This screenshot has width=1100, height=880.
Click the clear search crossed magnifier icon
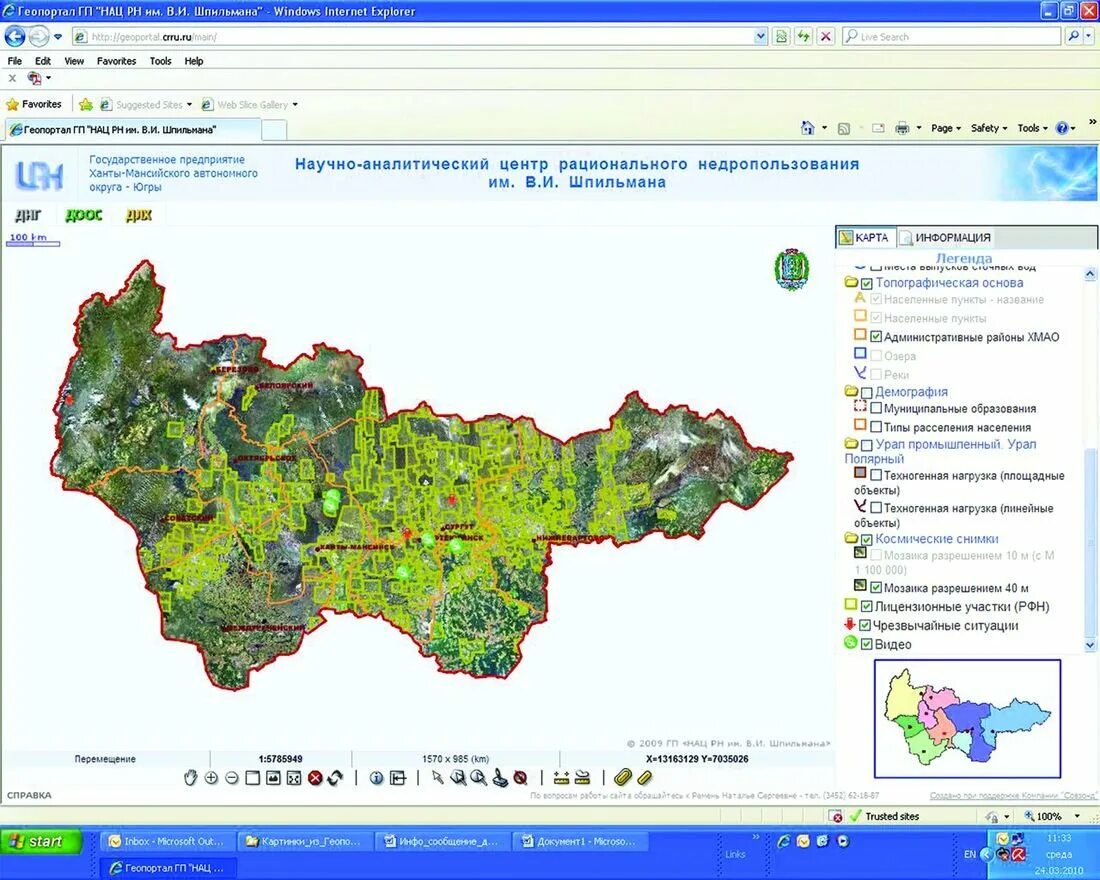[520, 778]
